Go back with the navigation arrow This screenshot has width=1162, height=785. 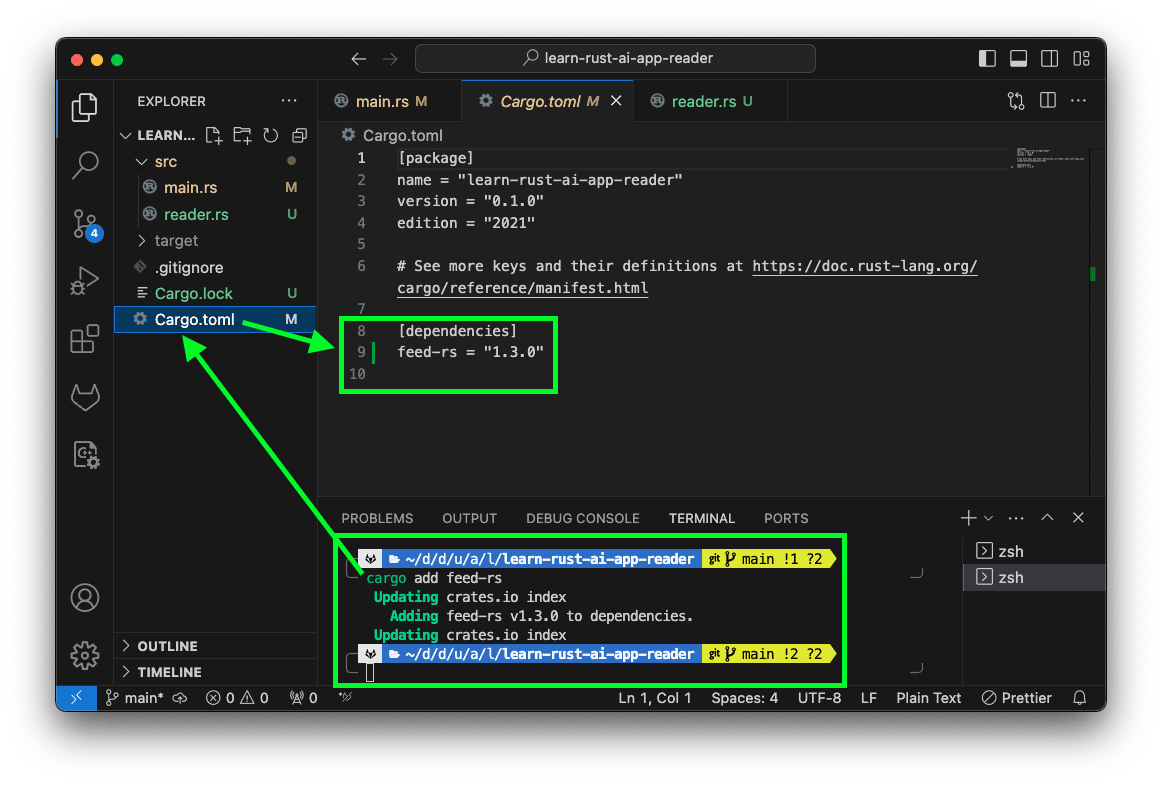pyautogui.click(x=359, y=59)
